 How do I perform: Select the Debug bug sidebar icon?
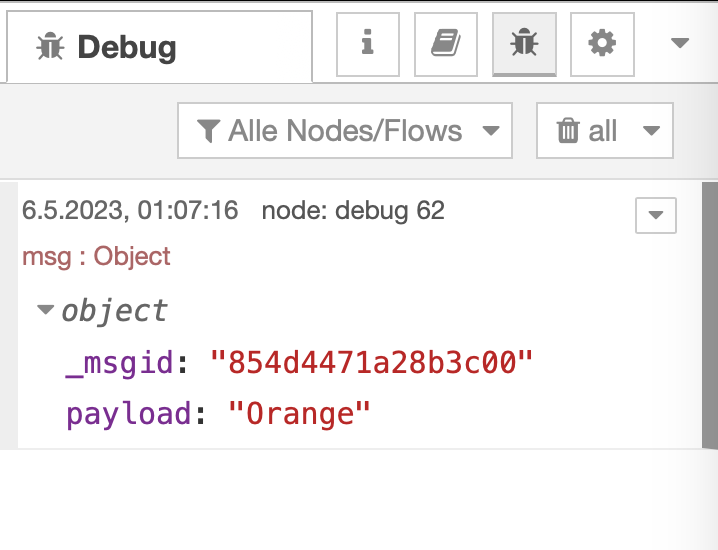(524, 44)
